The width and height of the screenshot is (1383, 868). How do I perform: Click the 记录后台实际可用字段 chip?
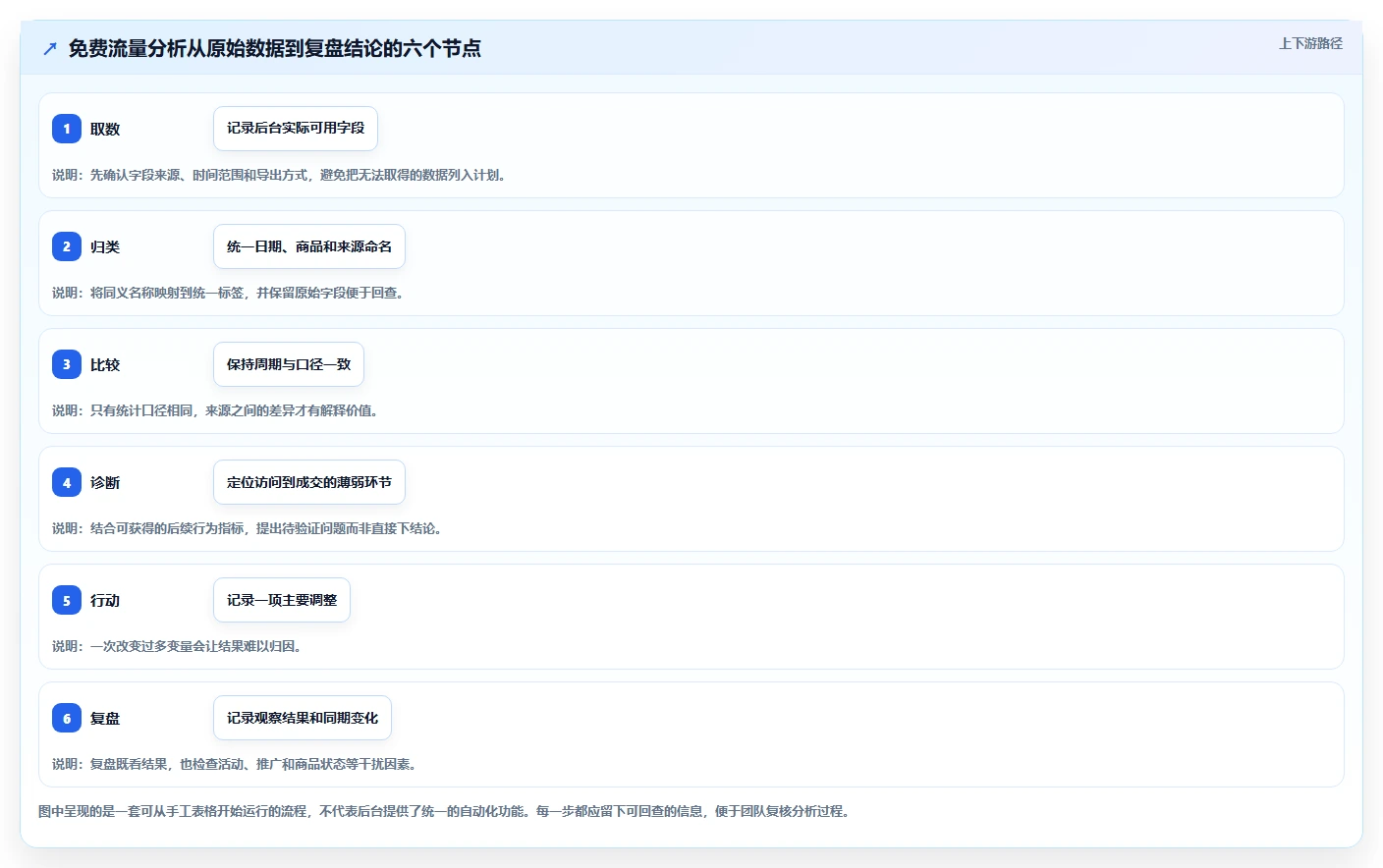[x=296, y=129]
